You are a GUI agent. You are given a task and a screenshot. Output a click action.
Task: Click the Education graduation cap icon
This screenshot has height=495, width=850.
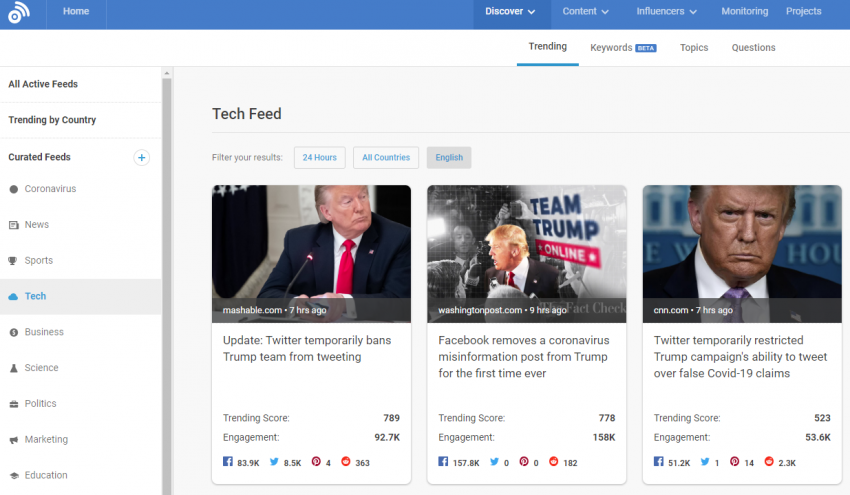click(14, 475)
